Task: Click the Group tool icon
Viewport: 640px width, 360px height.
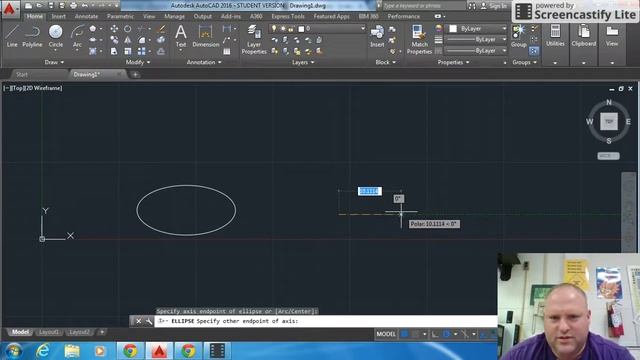Action: point(519,36)
